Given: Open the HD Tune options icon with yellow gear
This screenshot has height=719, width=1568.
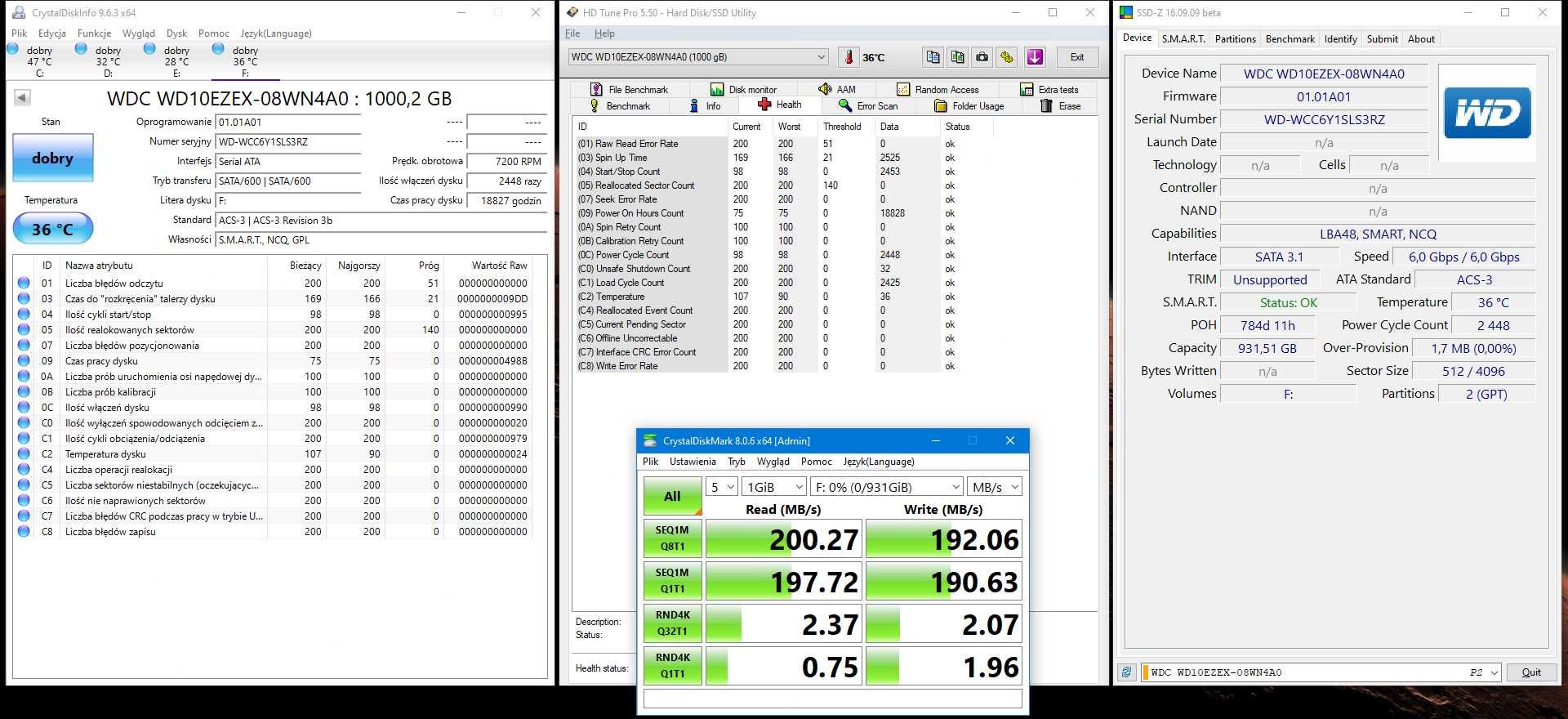Looking at the screenshot, I should tap(1007, 57).
